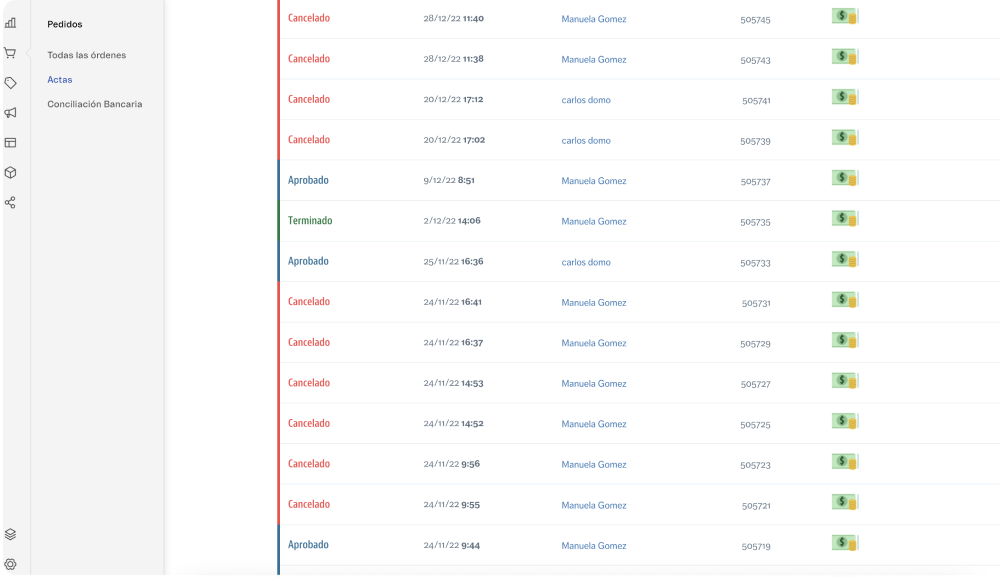Open Manuela Gomez link on order 505743

coord(594,60)
